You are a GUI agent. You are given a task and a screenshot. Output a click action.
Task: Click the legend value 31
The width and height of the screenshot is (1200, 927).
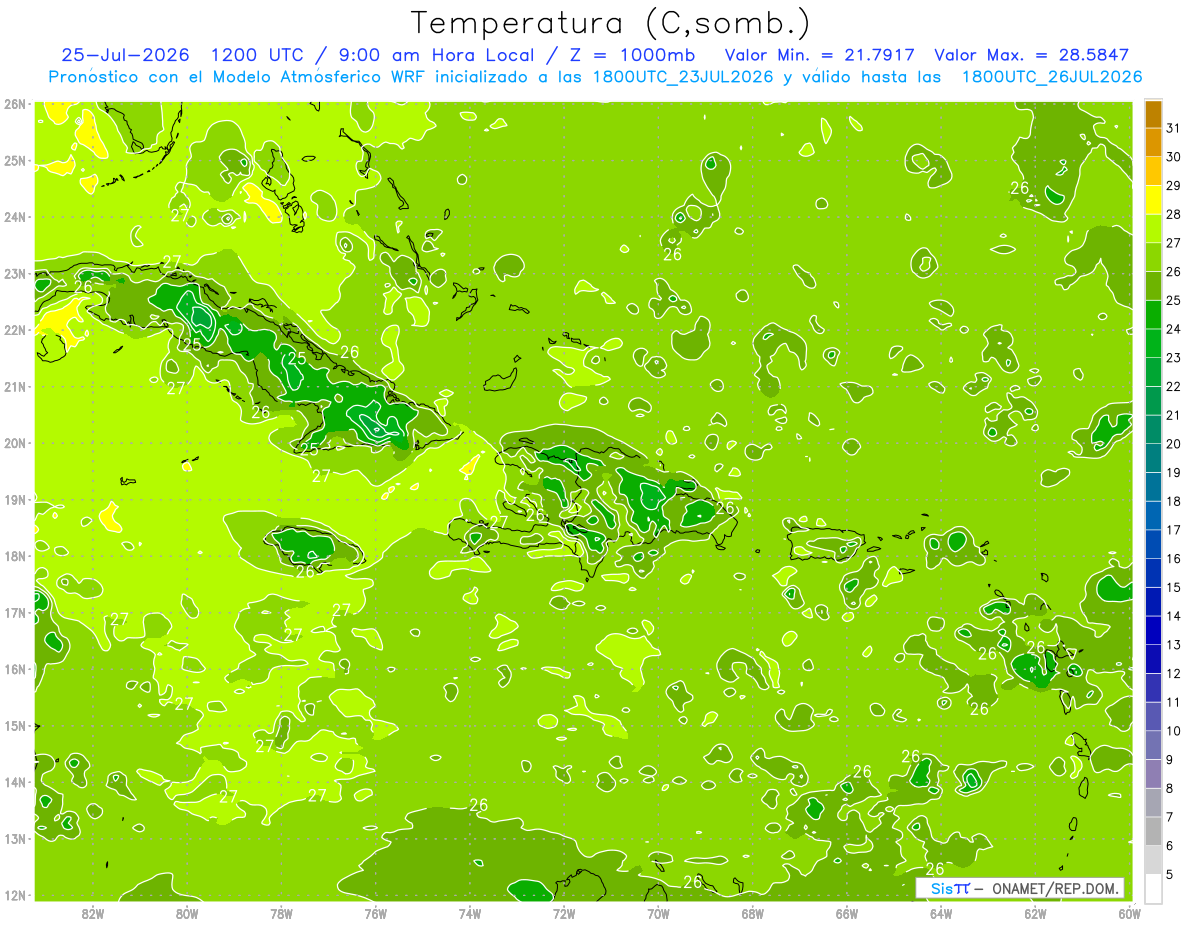[x=1173, y=128]
